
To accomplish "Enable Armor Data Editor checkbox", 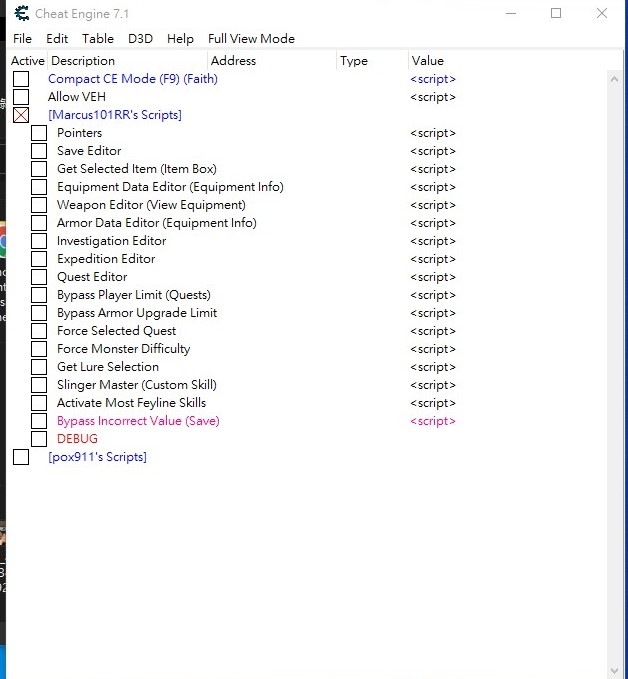I will [x=39, y=223].
